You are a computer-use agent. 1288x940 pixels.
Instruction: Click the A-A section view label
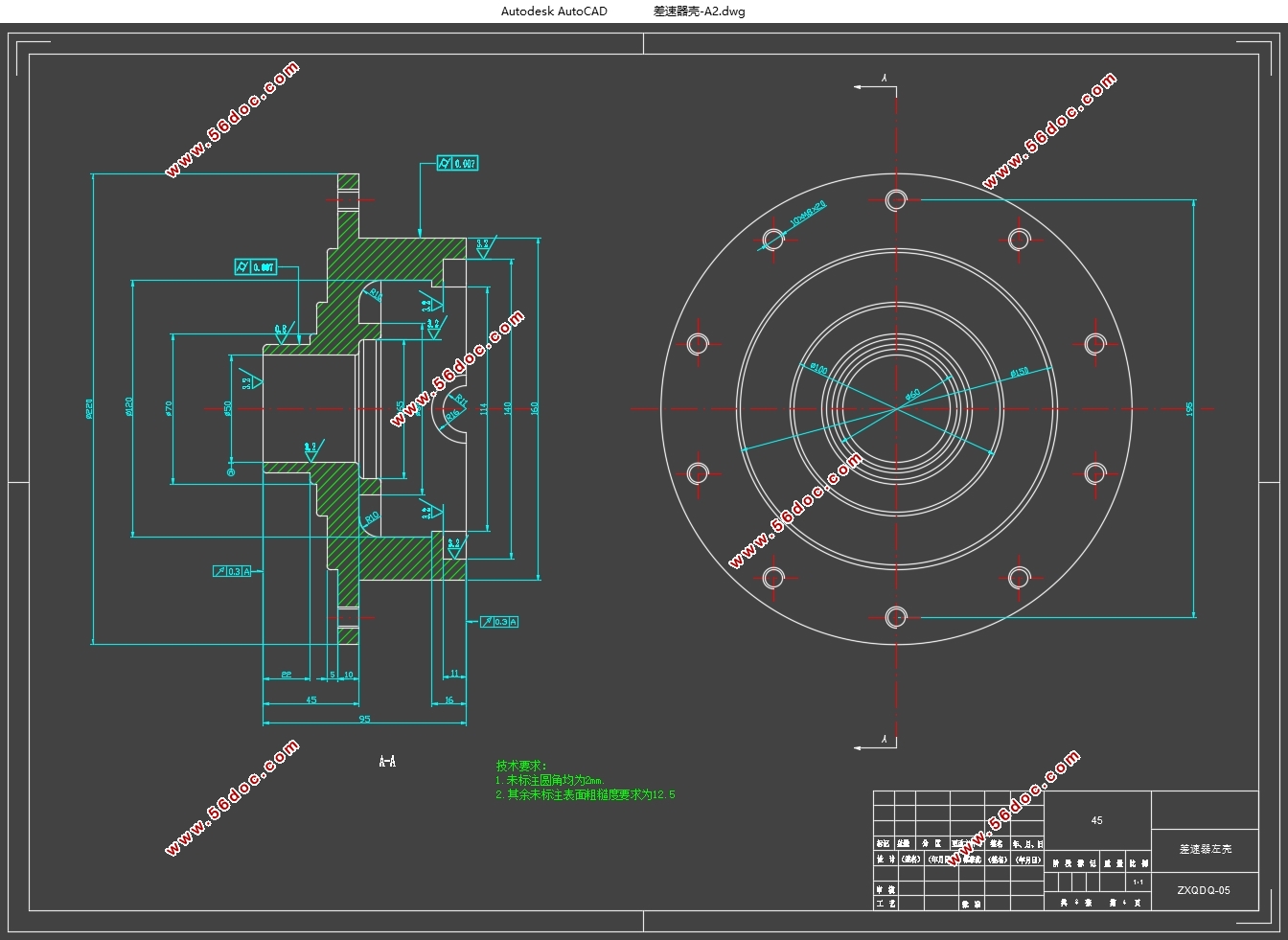(x=387, y=761)
